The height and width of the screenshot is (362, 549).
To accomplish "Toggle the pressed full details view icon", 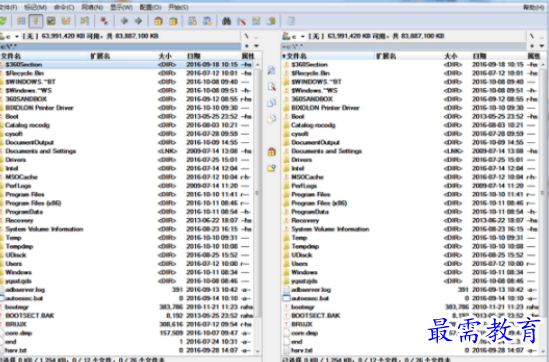I will (x=36, y=21).
